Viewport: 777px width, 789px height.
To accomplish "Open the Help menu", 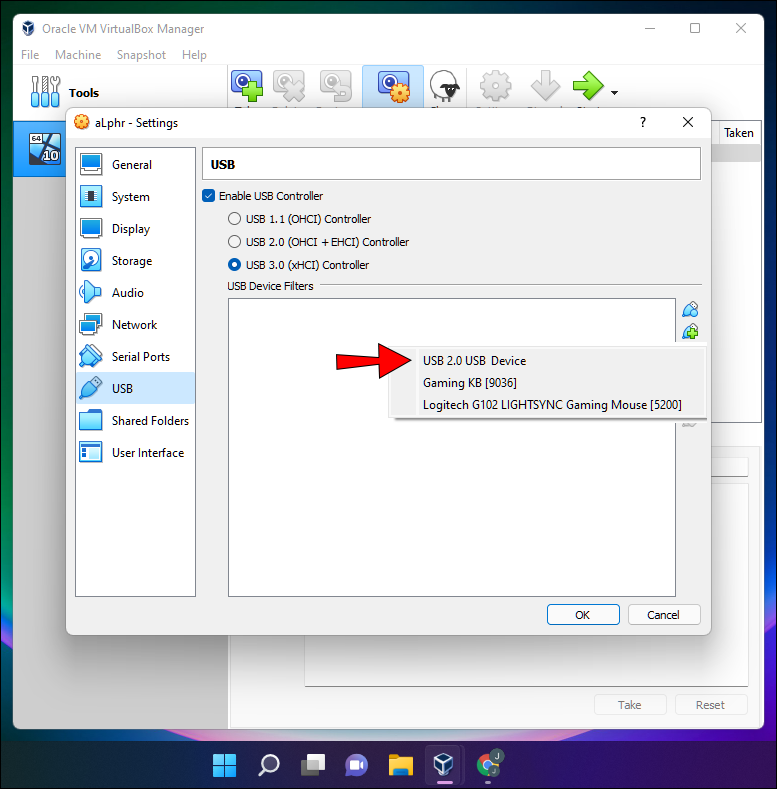I will point(194,55).
